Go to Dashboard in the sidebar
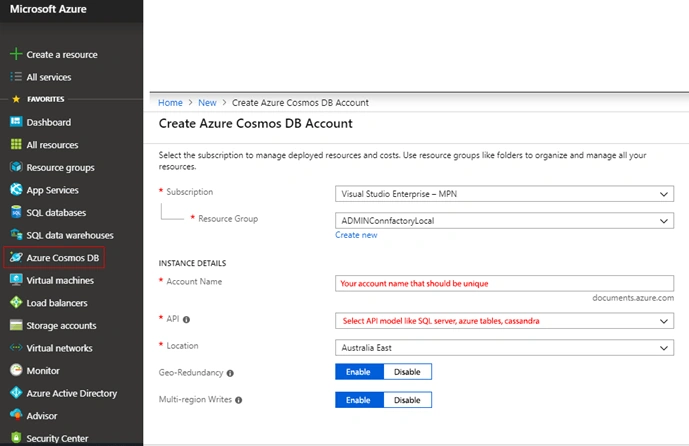Screen dimensions: 689x446 point(48,122)
